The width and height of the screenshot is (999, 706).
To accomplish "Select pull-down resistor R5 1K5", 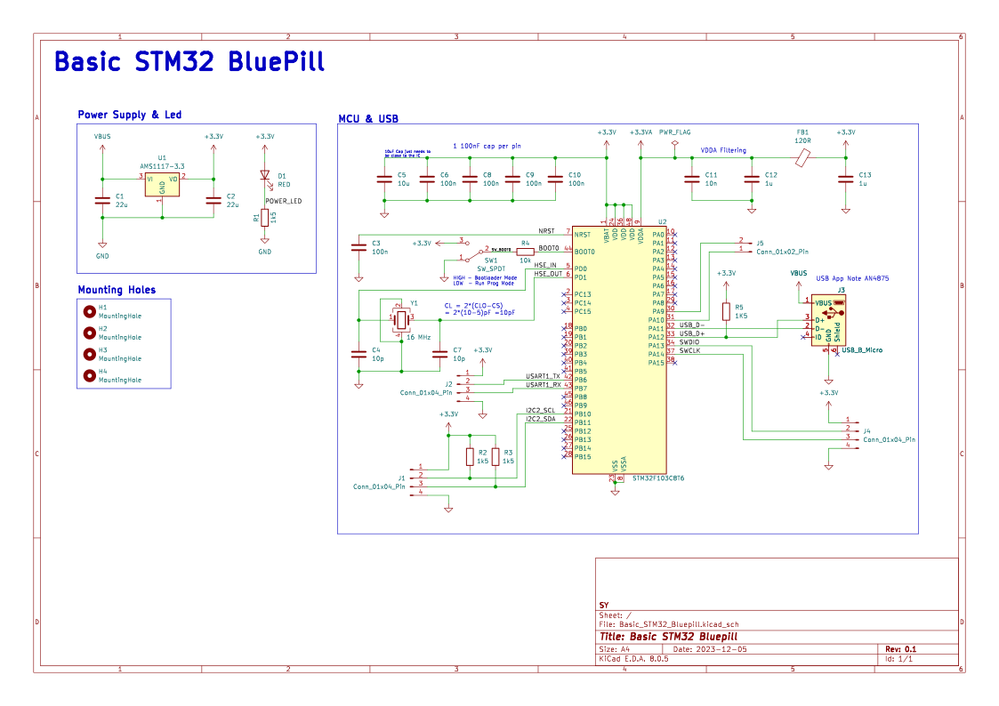I will coord(726,310).
